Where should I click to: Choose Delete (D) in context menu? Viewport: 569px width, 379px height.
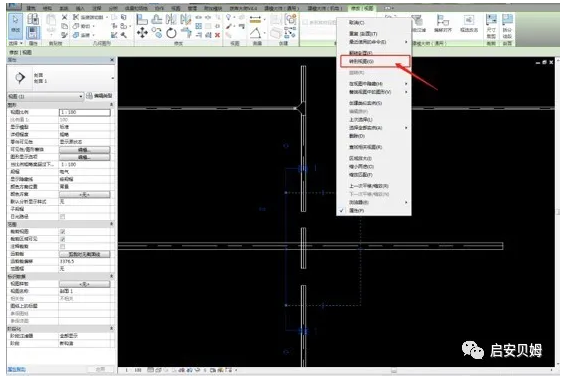[374, 136]
